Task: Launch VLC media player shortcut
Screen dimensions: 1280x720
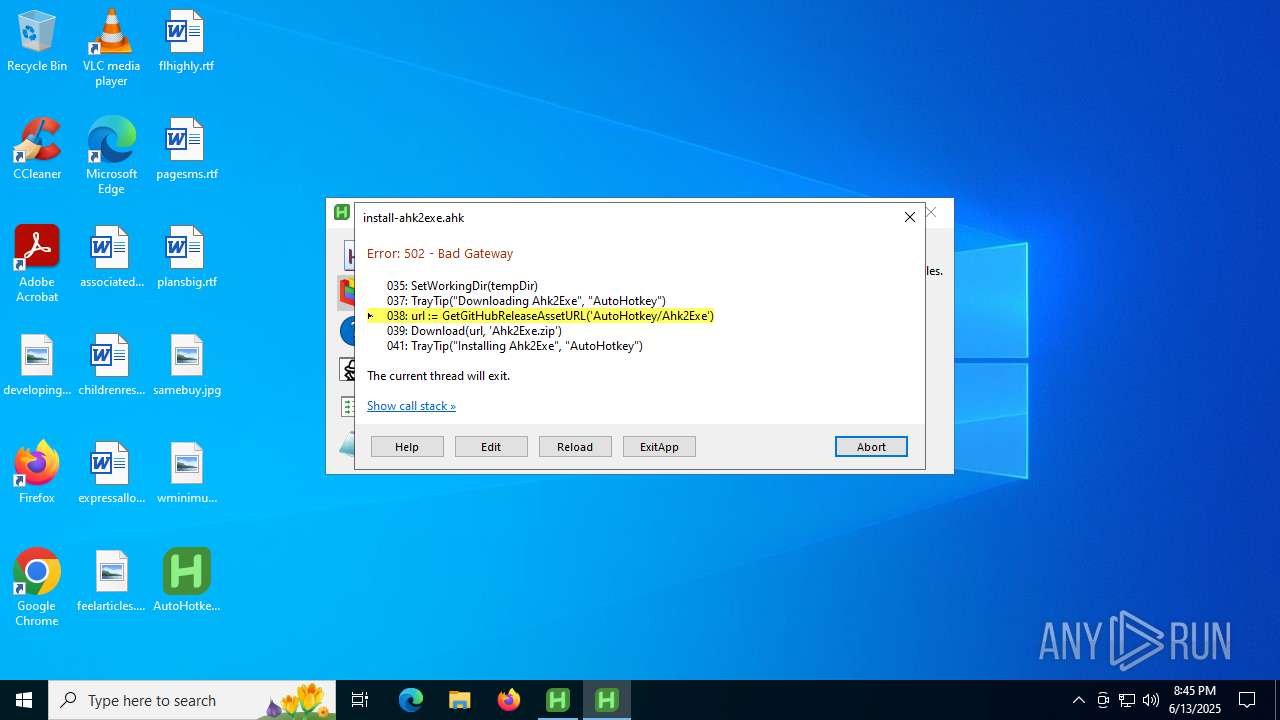Action: pos(111,48)
